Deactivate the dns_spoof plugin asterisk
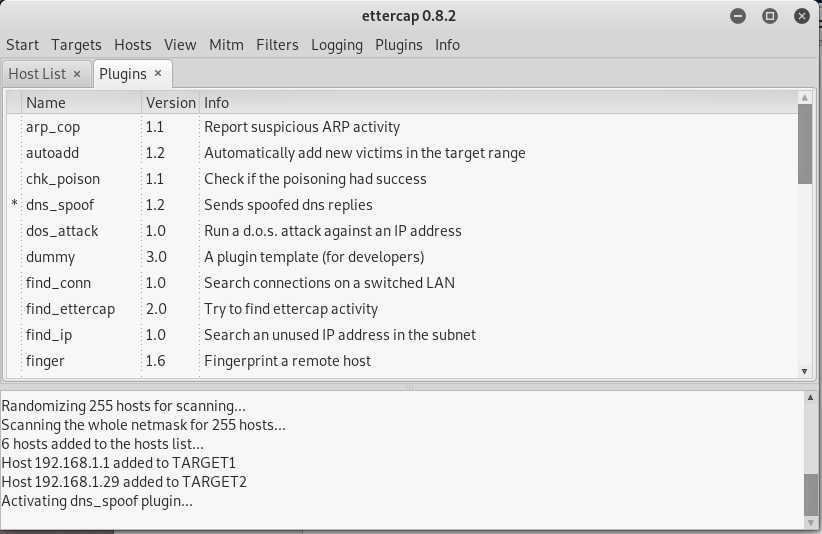The image size is (822, 534). coord(15,205)
